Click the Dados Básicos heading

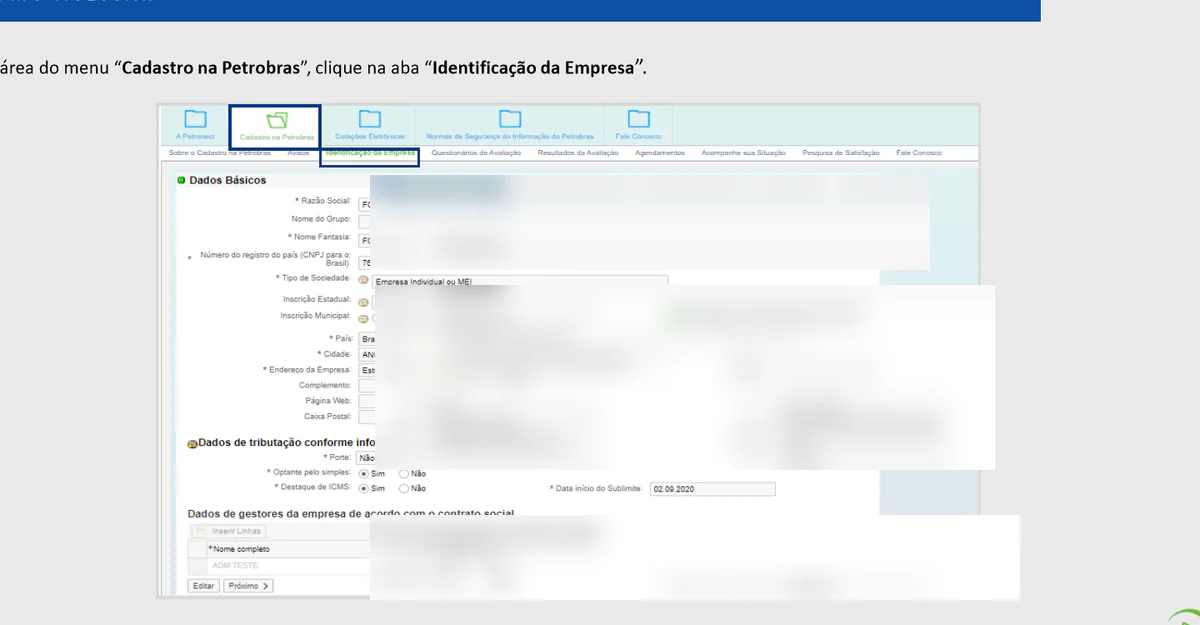228,181
